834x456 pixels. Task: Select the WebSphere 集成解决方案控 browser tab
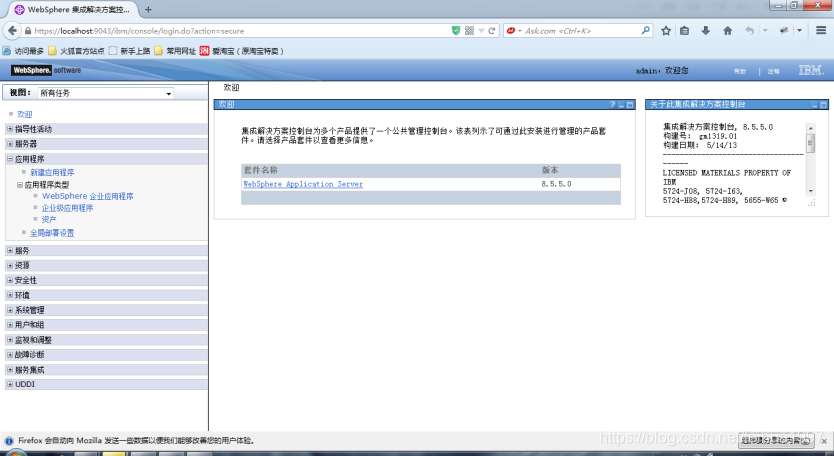[73, 10]
